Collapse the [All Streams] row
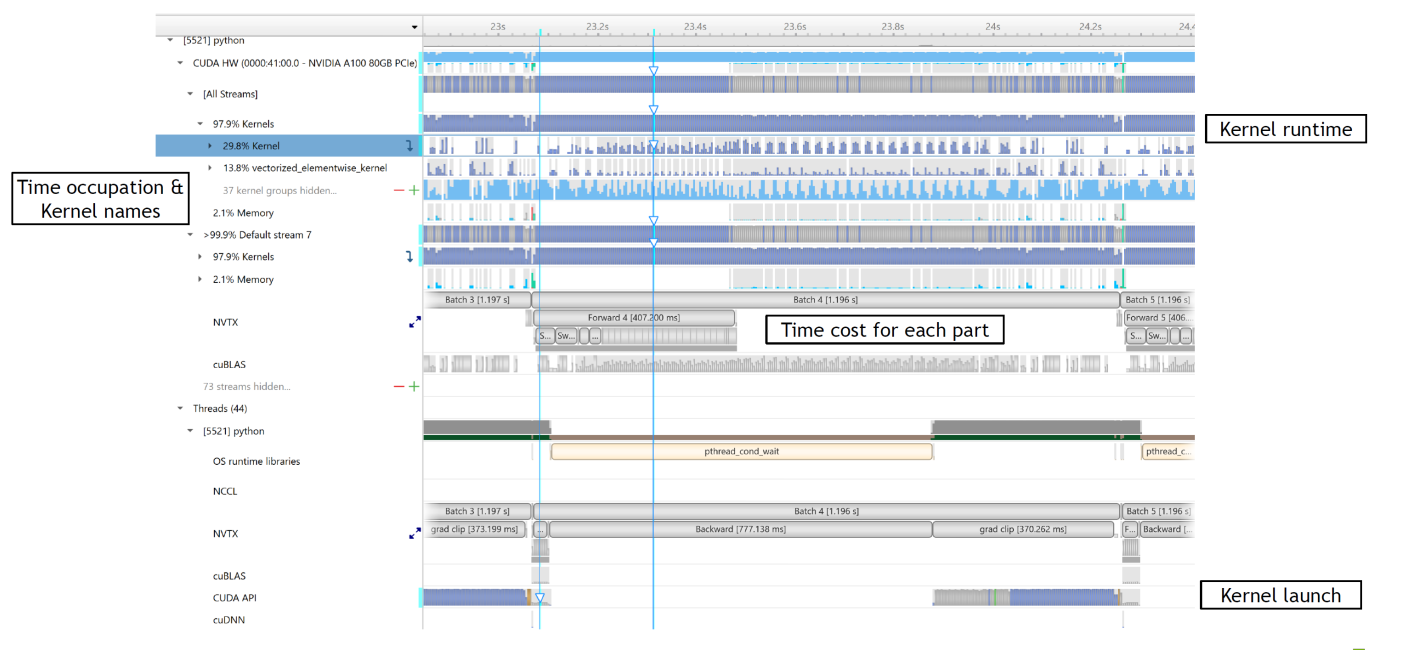 coord(191,94)
